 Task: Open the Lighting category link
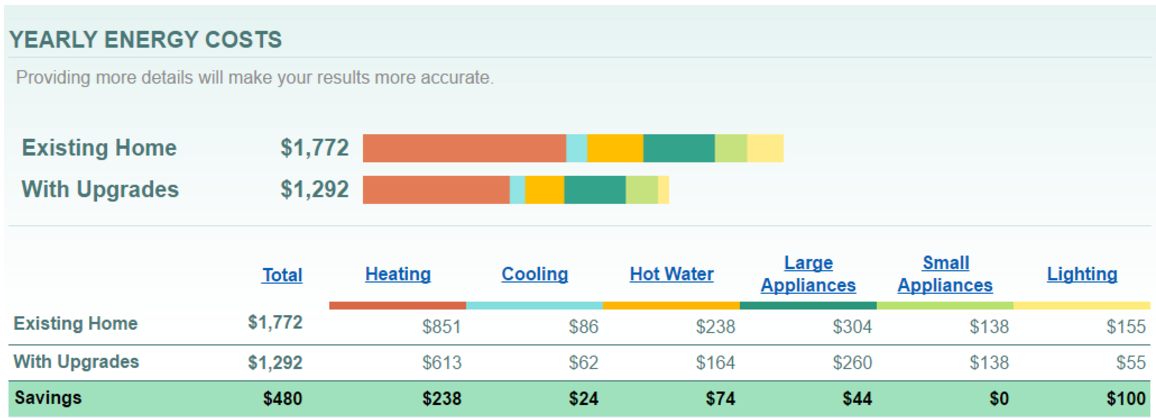(1082, 274)
